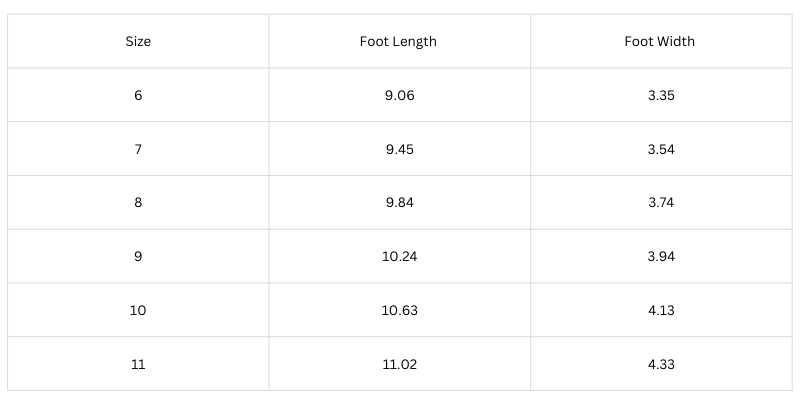
Task: Click the 3.54 foot width cell
Action: (x=660, y=150)
